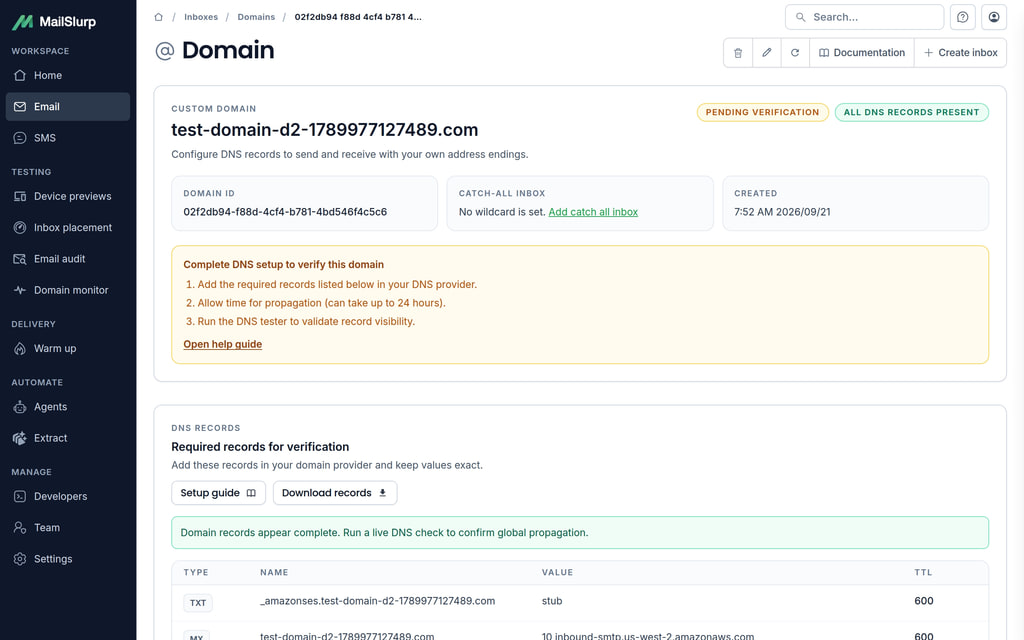Click the green domain records complete banner
Viewport: 1024px width, 640px height.
[580, 533]
